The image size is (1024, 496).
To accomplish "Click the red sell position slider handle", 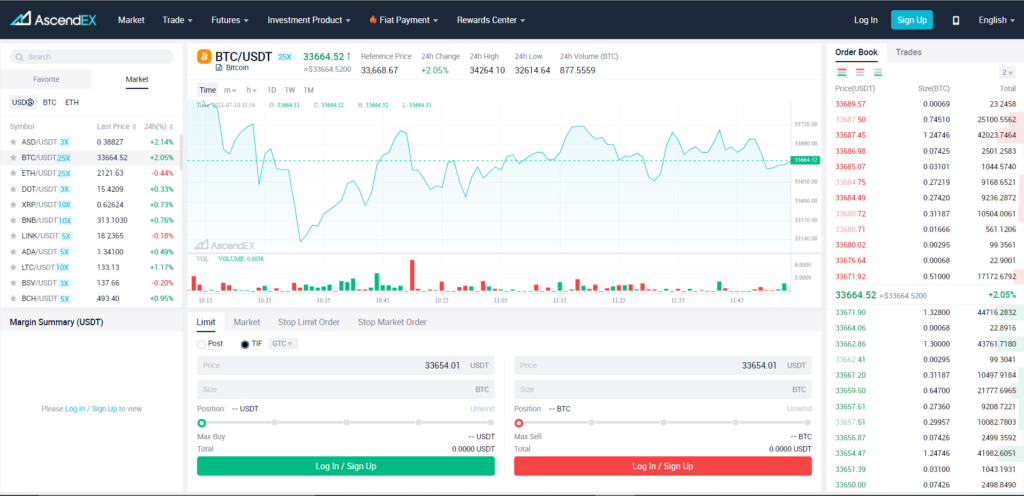I will click(x=519, y=423).
